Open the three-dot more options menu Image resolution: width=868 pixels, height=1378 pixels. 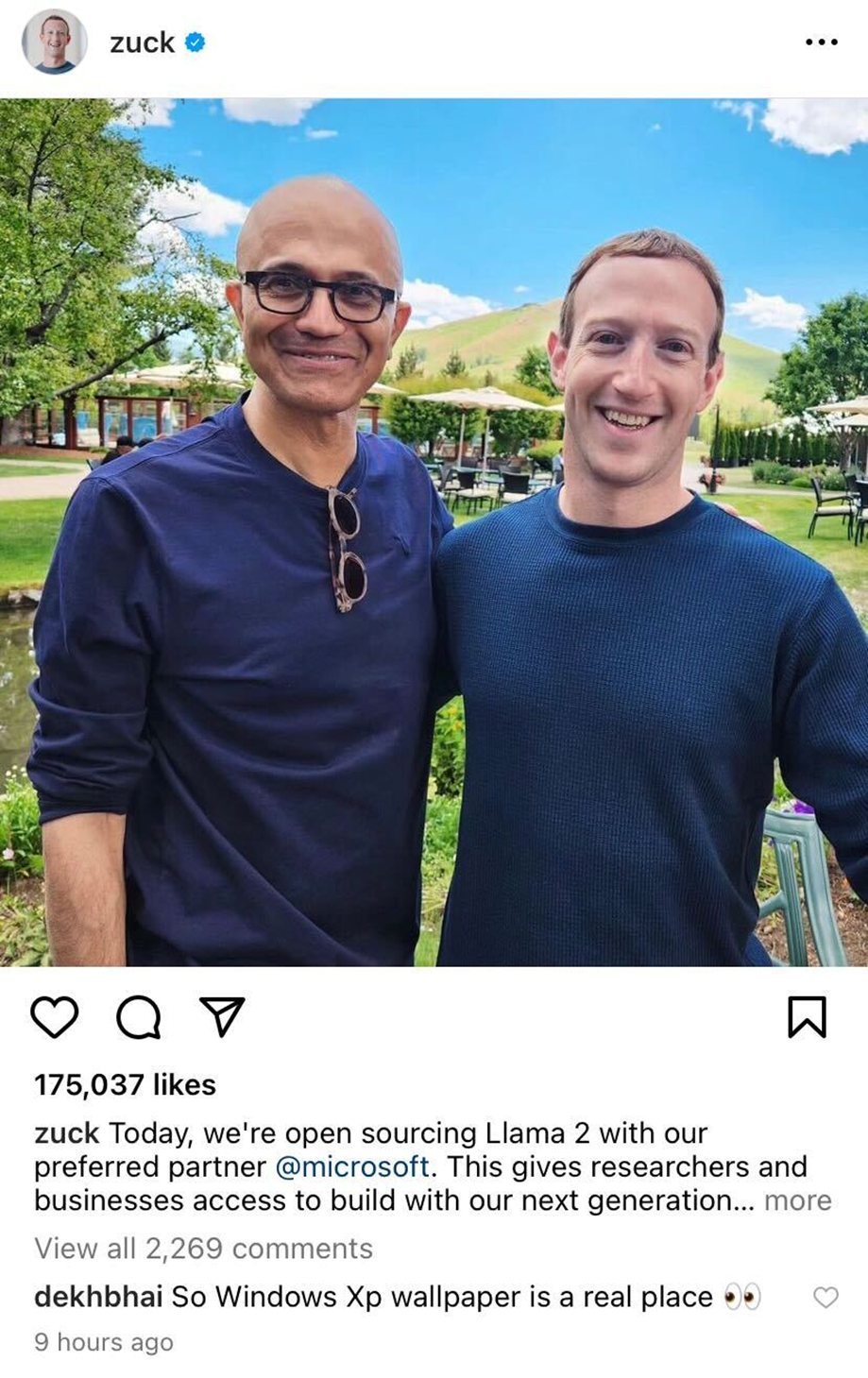[x=821, y=43]
